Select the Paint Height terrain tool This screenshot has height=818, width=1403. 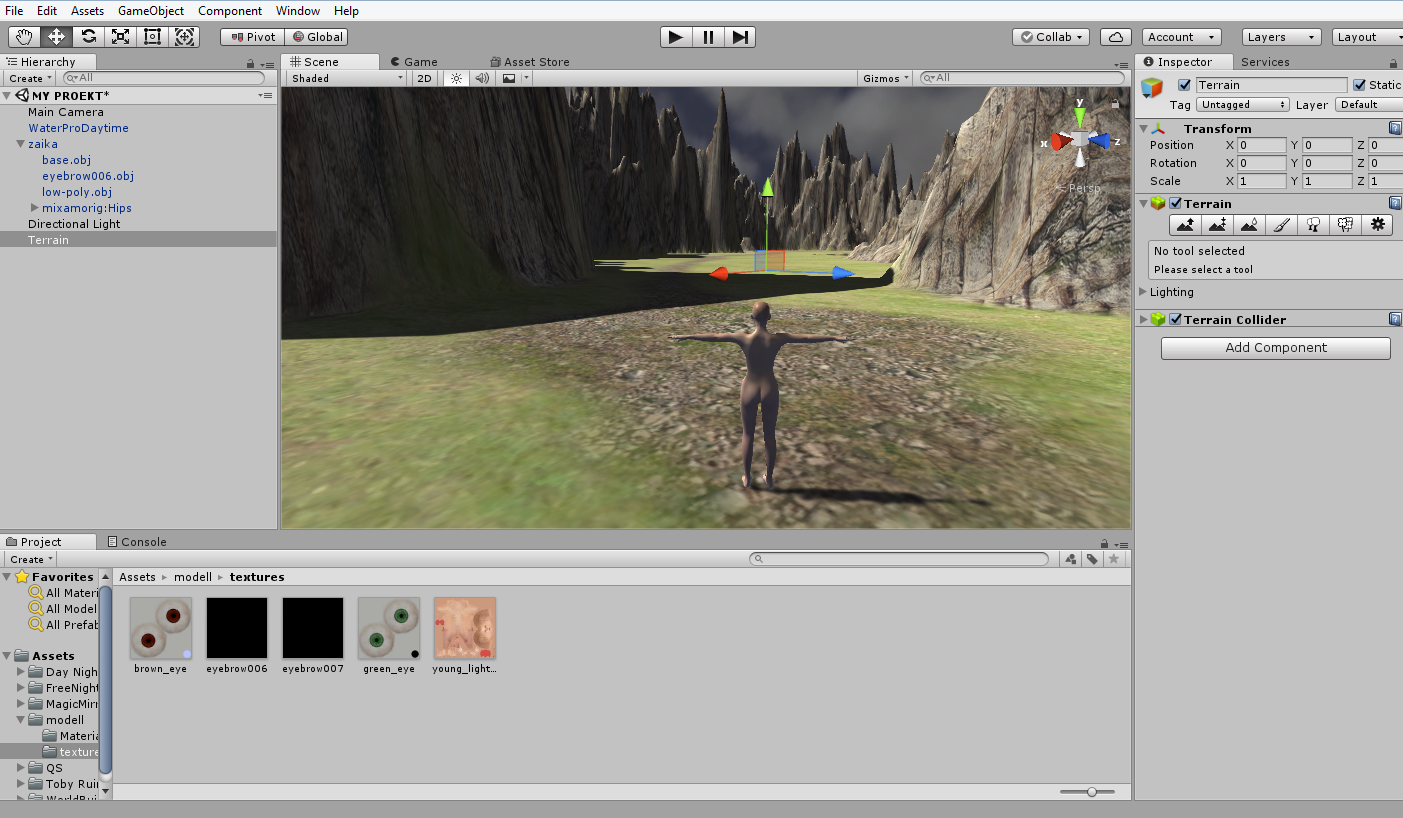1217,225
